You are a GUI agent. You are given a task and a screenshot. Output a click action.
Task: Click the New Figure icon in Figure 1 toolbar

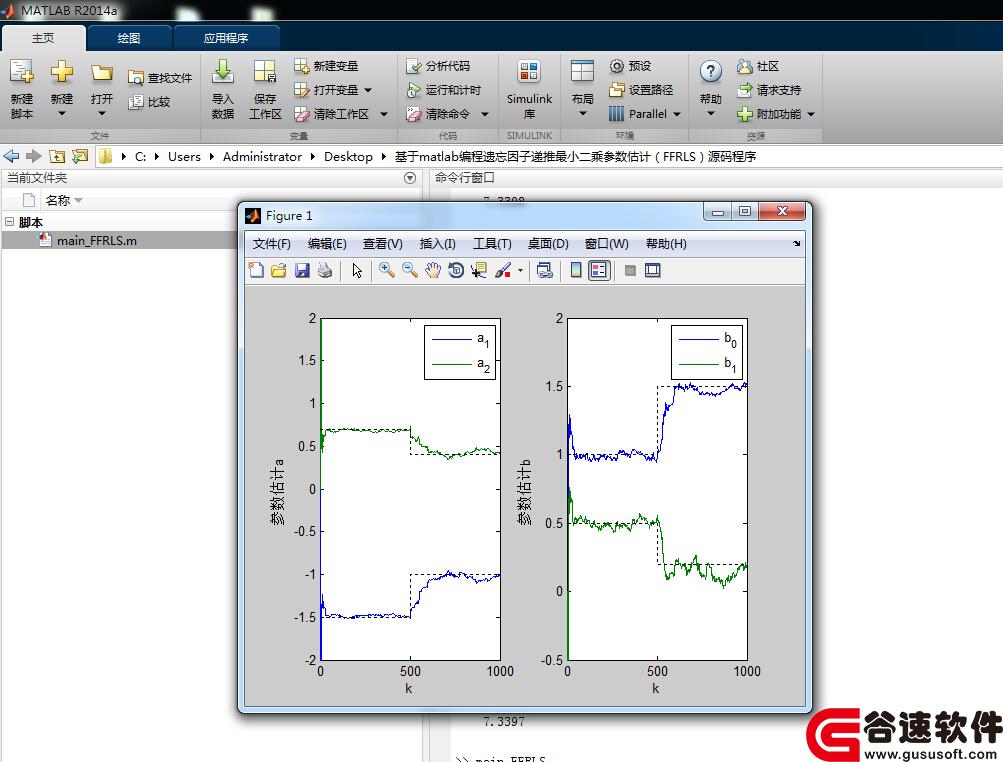(256, 270)
